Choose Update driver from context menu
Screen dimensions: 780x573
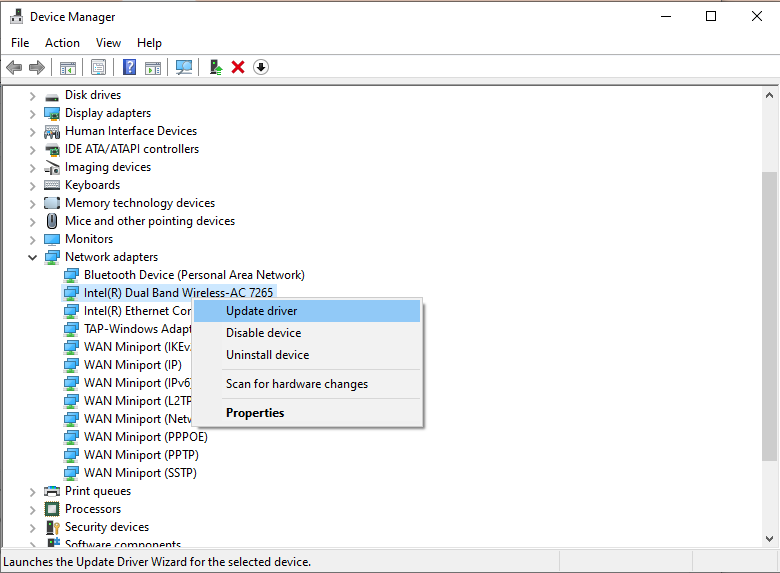click(x=307, y=311)
